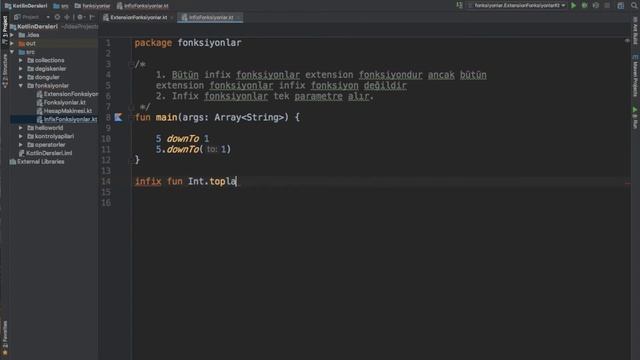The width and height of the screenshot is (640, 360).
Task: Expand the donguler package
Action: click(x=21, y=77)
